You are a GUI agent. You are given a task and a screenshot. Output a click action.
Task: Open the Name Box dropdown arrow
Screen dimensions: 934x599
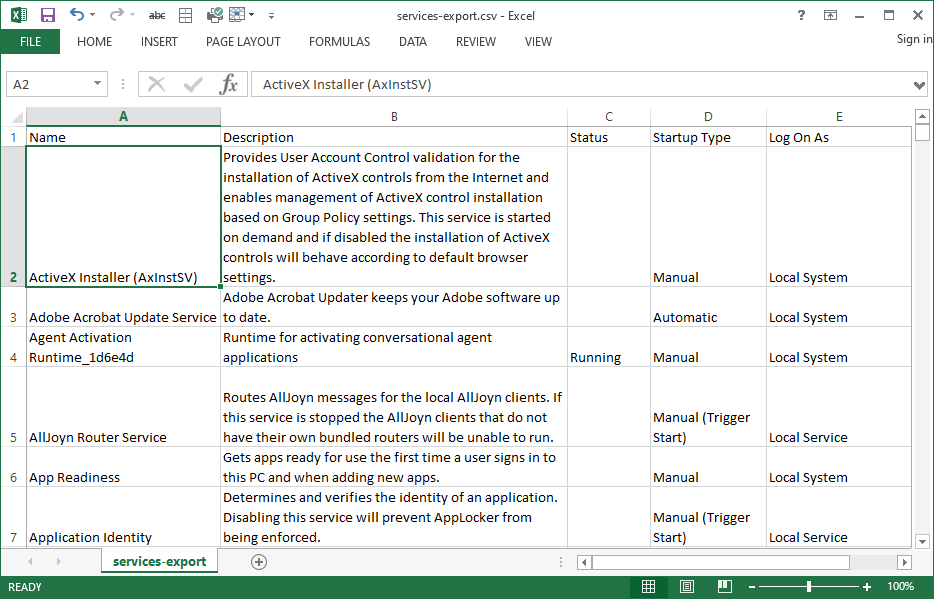[97, 84]
